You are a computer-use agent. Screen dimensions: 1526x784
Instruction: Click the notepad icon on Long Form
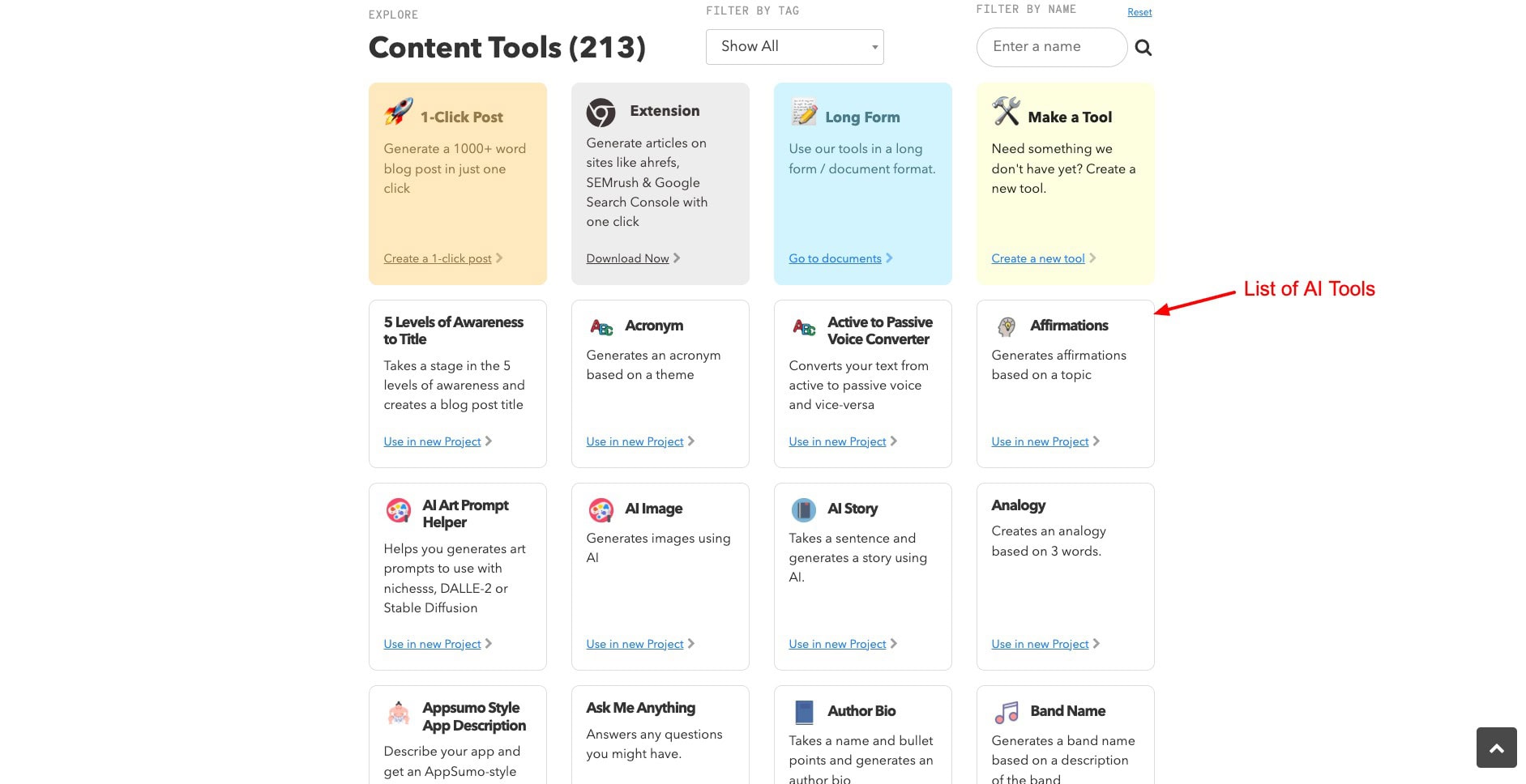(804, 112)
